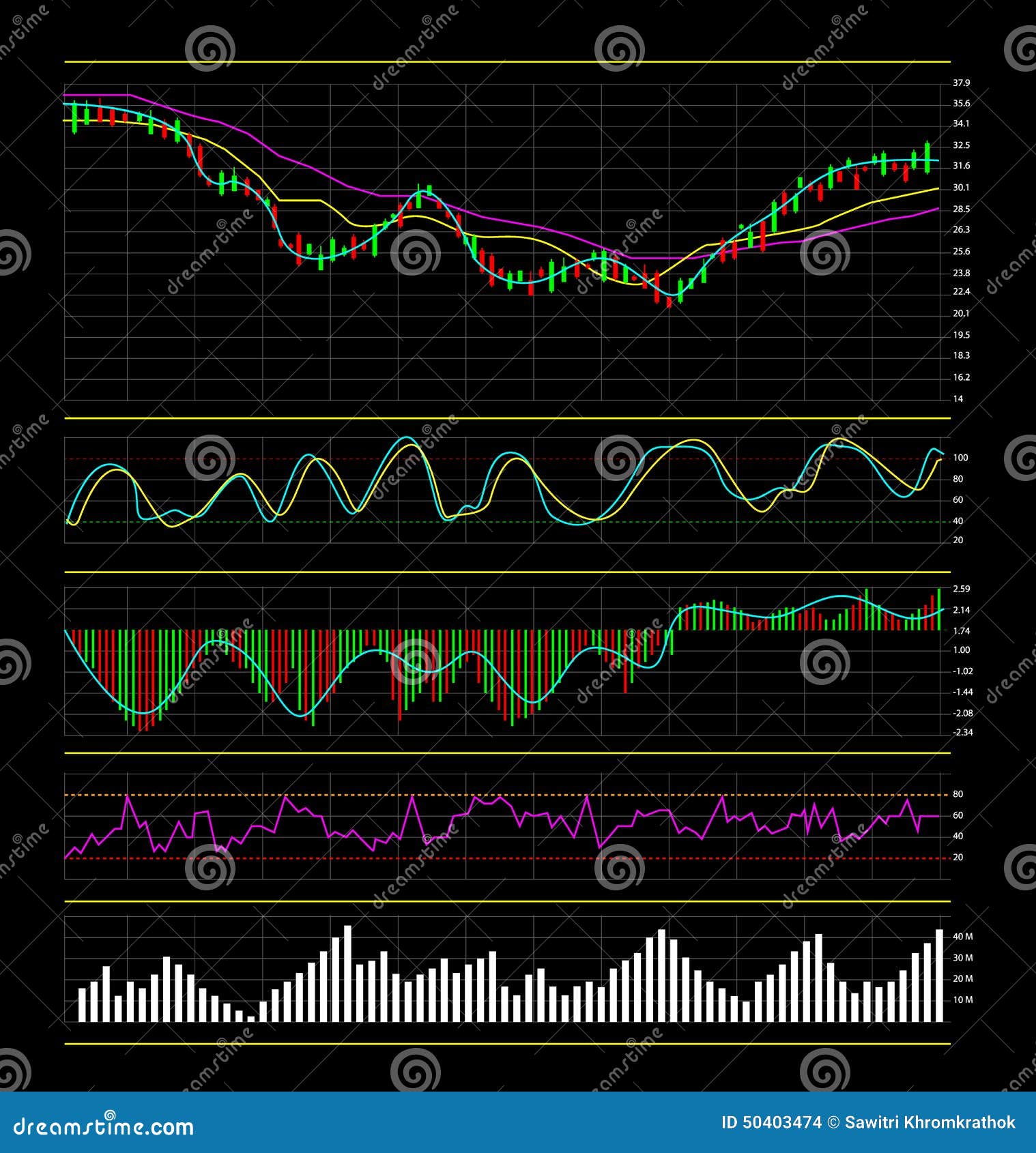1036x1153 pixels.
Task: Click the 23.8 price axis label
Action: (x=961, y=273)
